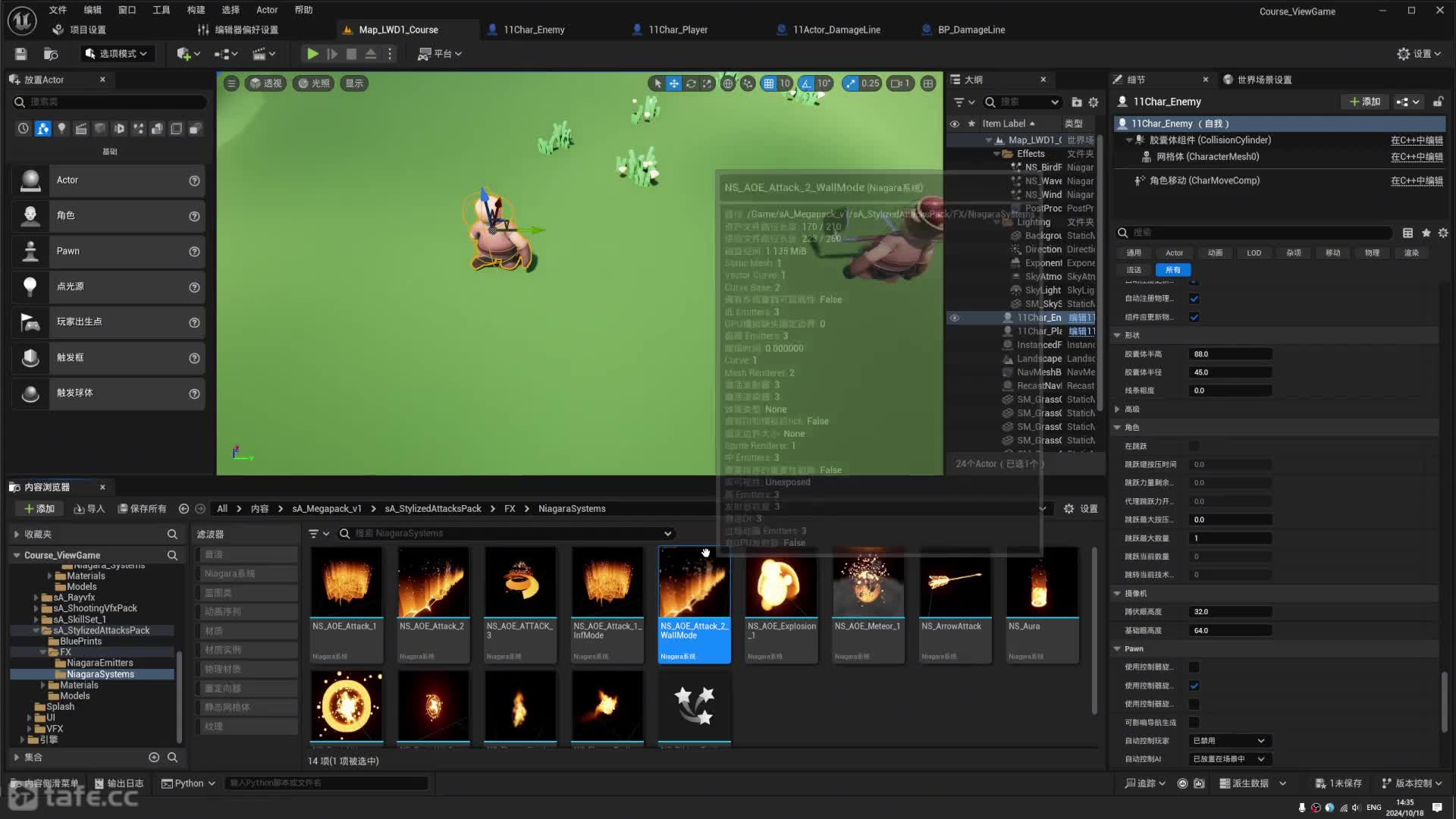Click the 胶囊体半高 value field

coord(1230,354)
